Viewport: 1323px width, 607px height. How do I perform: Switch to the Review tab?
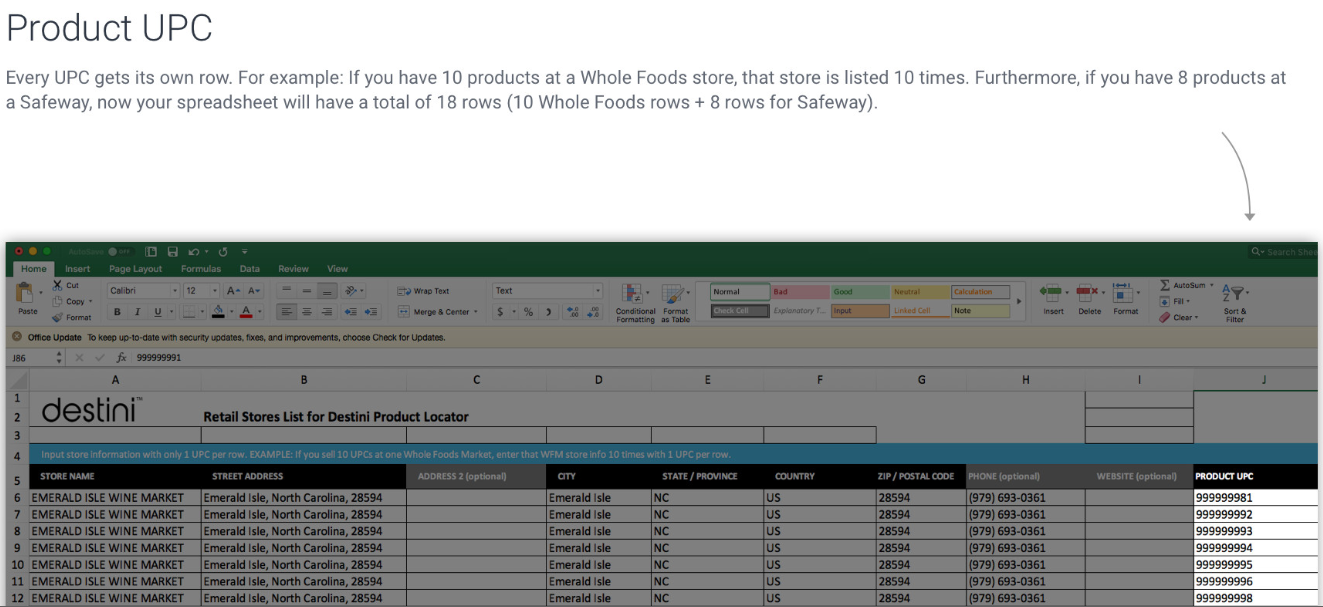293,269
